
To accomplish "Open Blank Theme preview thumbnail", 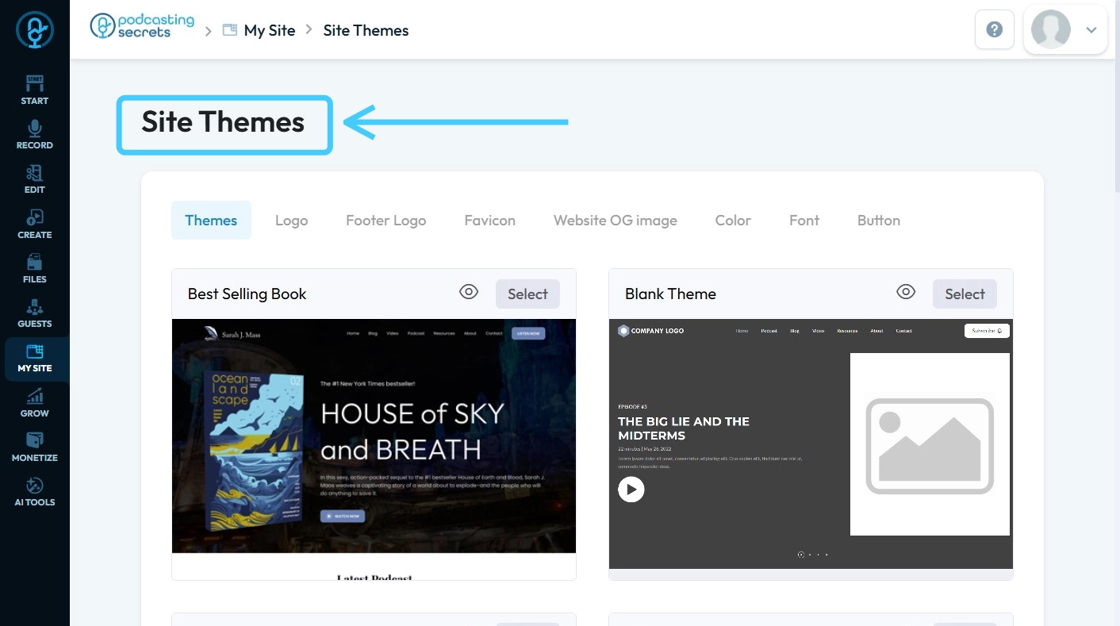I will point(811,444).
